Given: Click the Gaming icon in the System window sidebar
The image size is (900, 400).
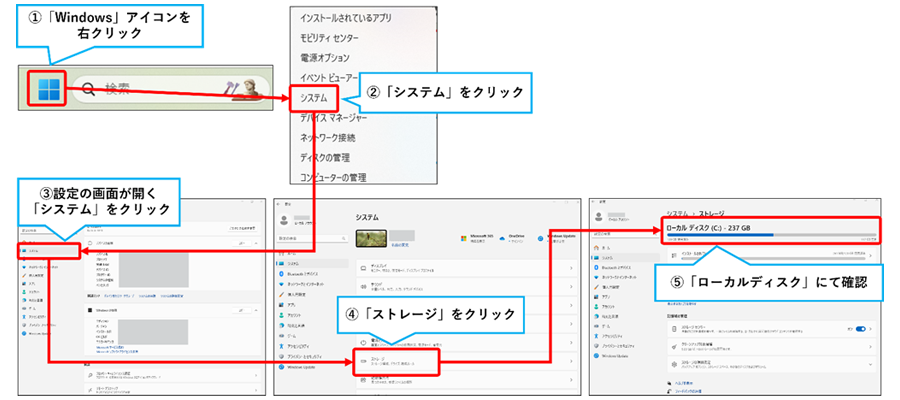Looking at the screenshot, I should pyautogui.click(x=281, y=336).
